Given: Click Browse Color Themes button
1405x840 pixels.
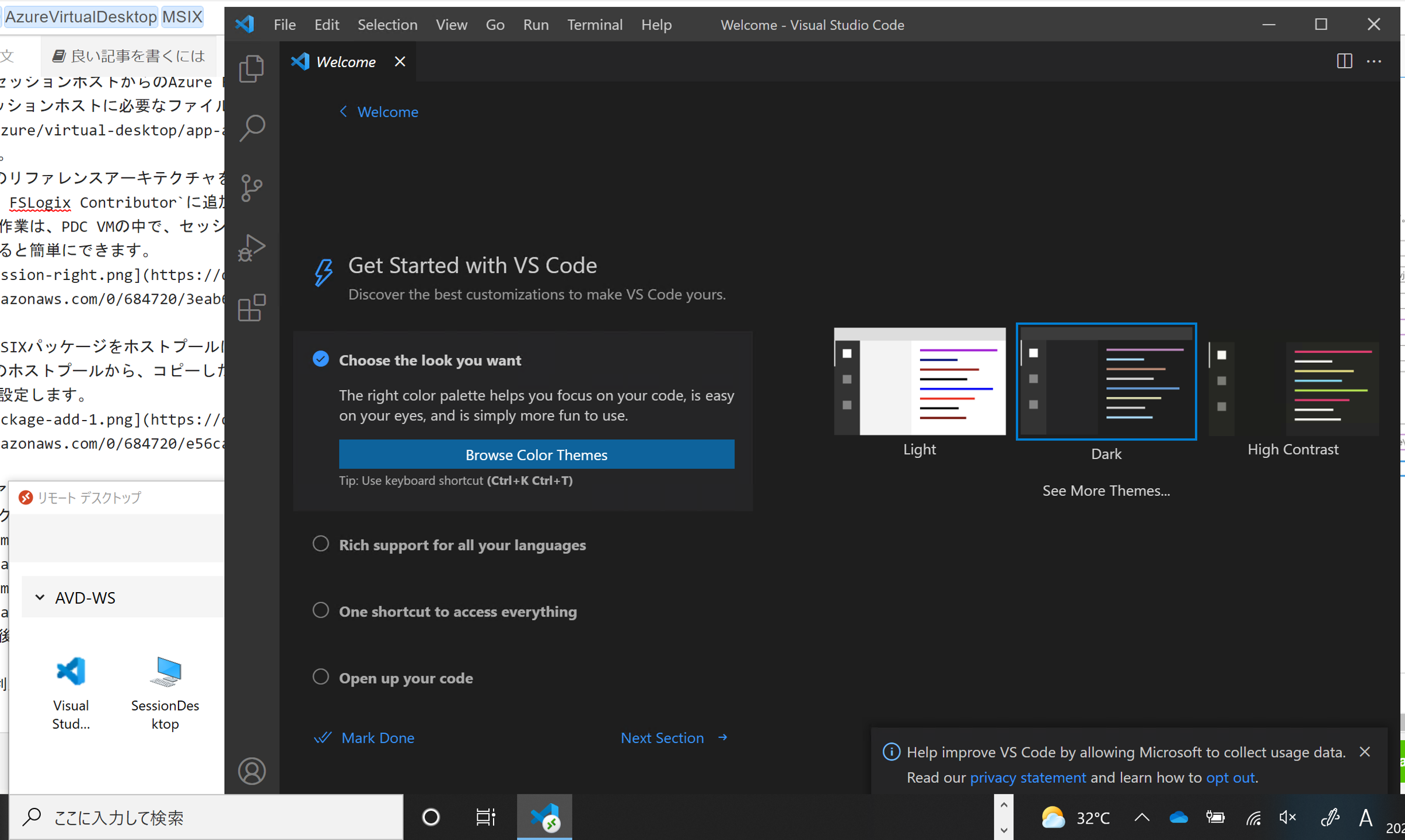Looking at the screenshot, I should tap(536, 454).
